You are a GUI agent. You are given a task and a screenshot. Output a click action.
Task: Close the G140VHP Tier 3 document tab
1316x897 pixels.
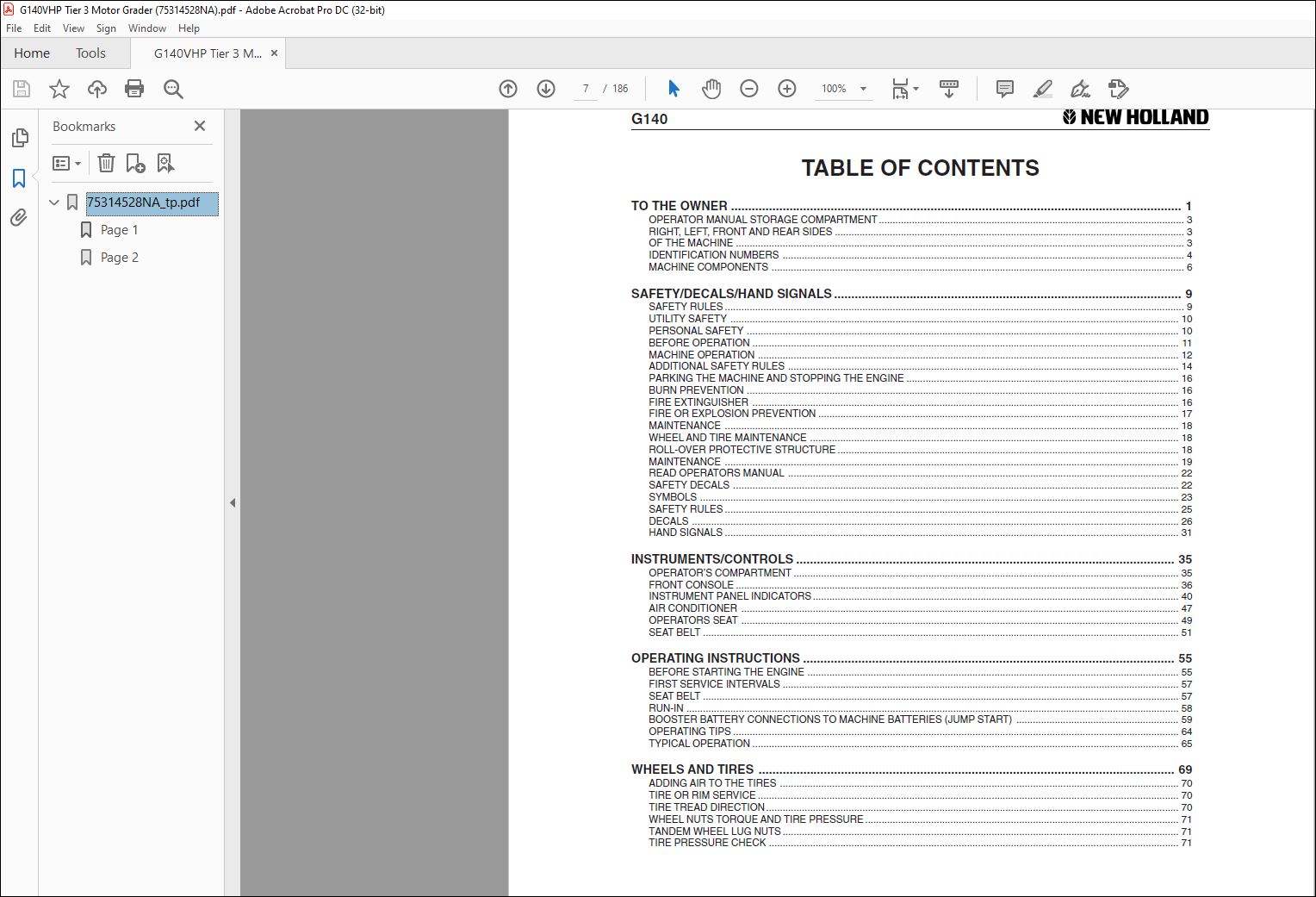point(275,53)
